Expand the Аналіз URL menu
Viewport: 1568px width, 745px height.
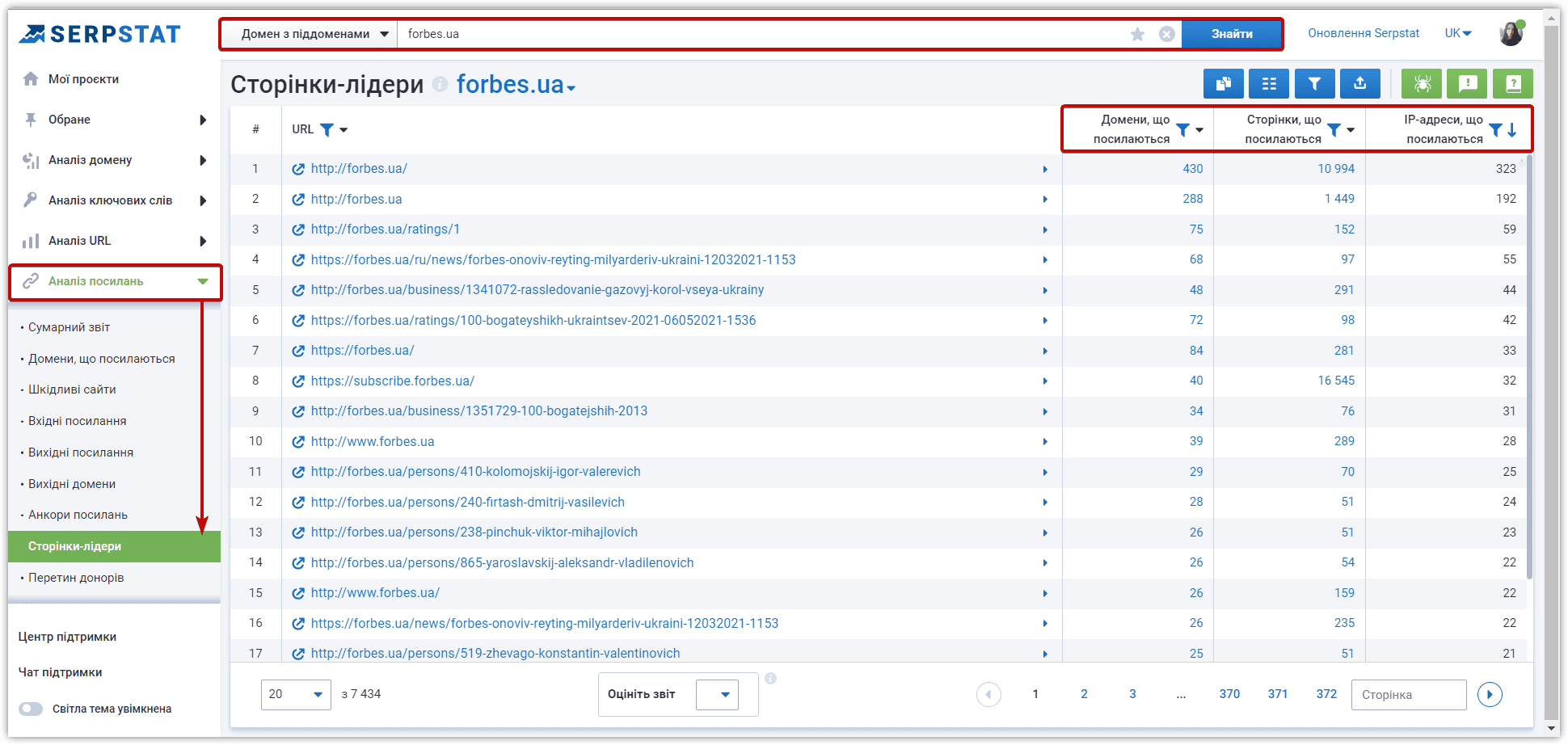coord(203,241)
